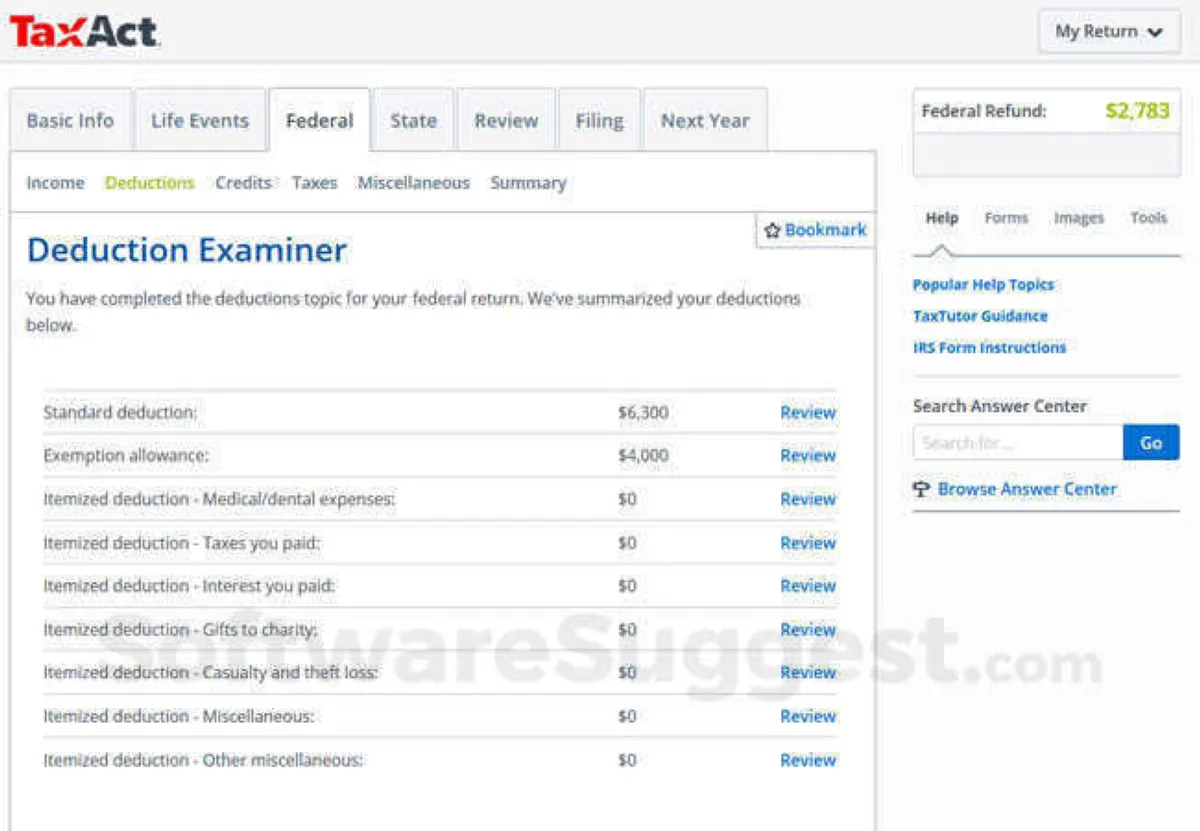Open the Credits sub-section
This screenshot has width=1200, height=831.
[244, 183]
